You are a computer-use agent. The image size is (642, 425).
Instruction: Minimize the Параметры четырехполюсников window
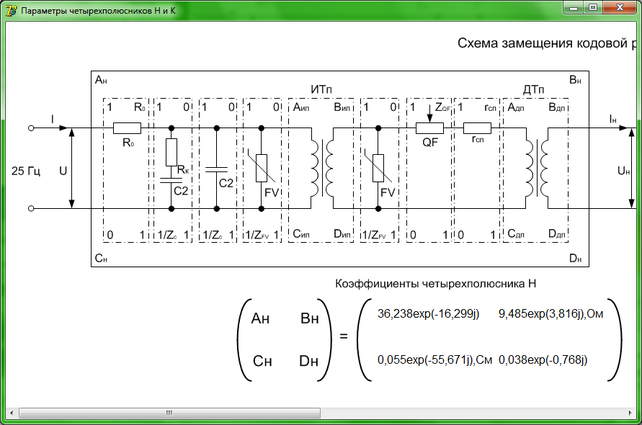point(573,8)
